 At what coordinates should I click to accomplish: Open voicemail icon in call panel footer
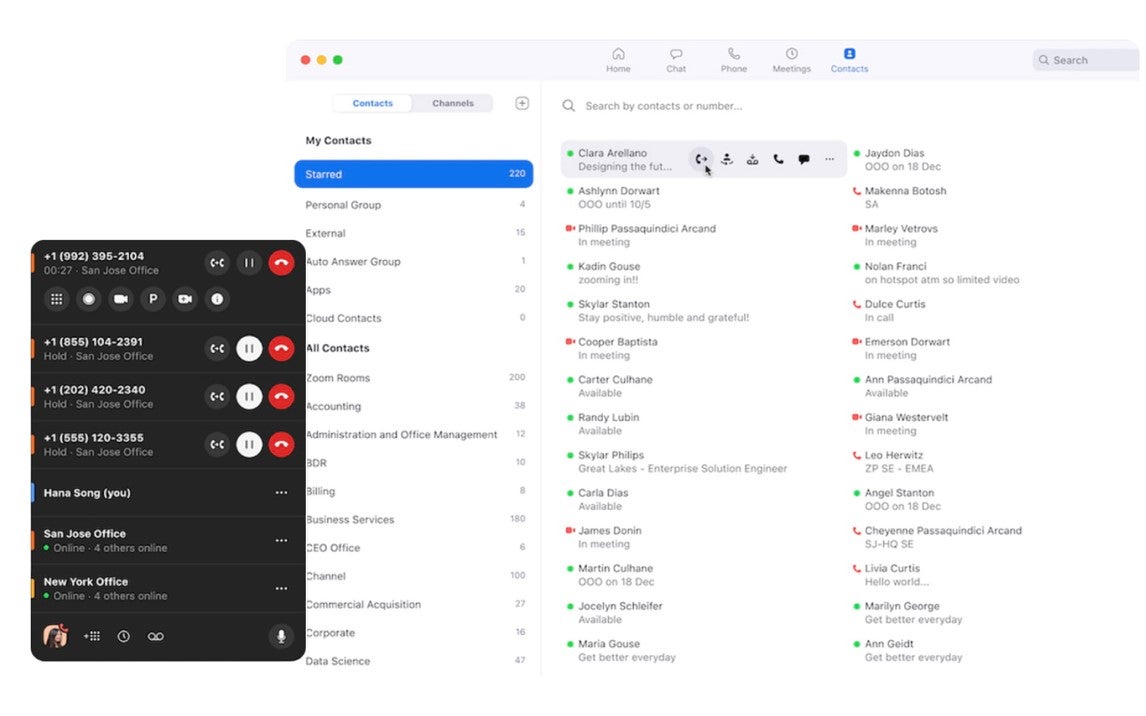(156, 636)
